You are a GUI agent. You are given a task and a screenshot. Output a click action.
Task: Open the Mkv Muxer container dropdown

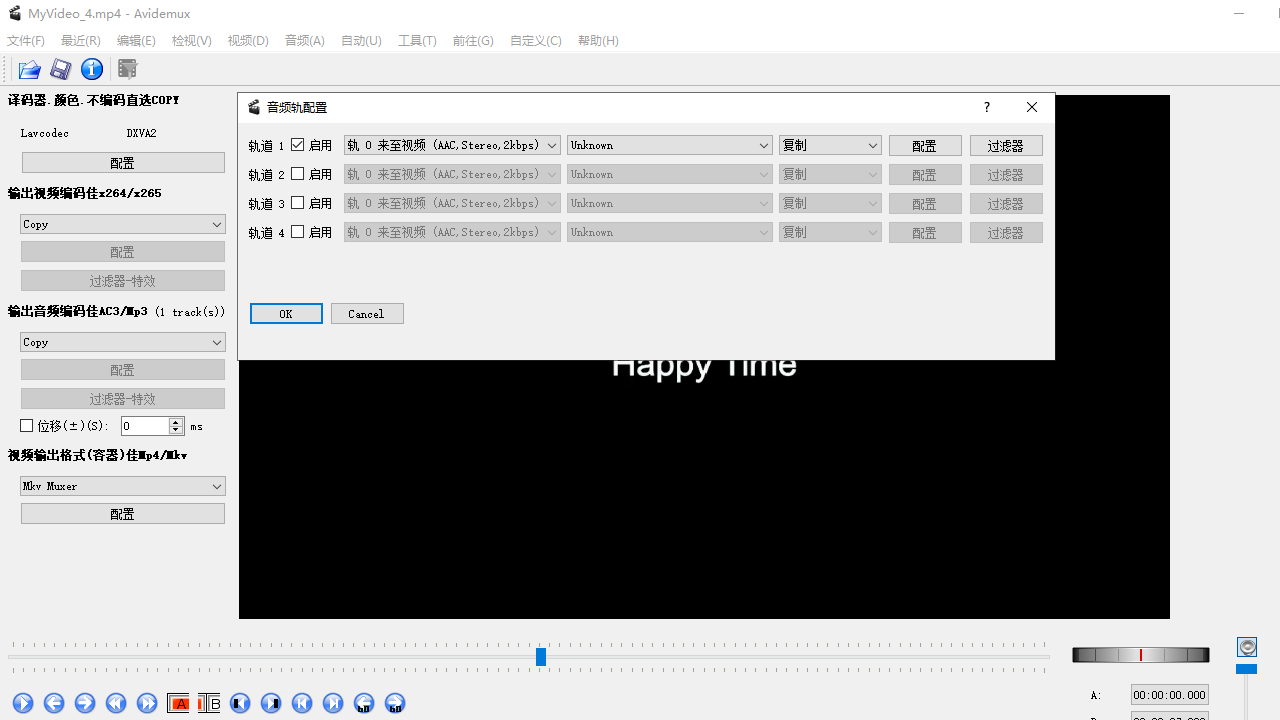tap(122, 486)
